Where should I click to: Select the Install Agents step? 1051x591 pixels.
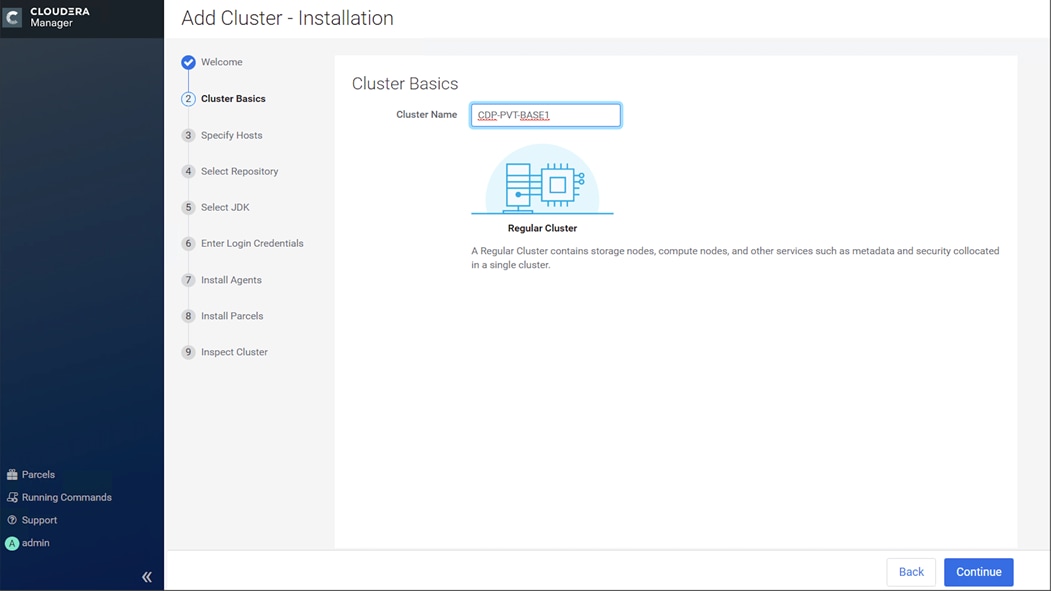click(231, 280)
